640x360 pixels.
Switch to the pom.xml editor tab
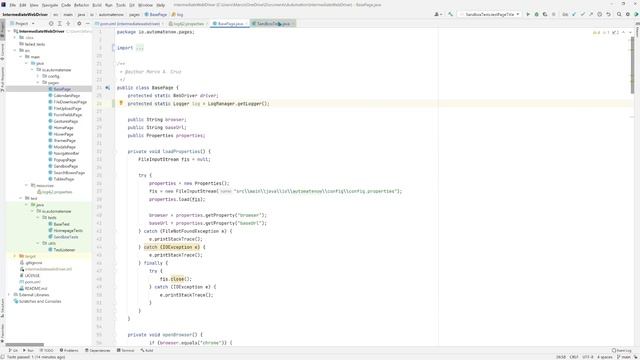tap(128, 24)
